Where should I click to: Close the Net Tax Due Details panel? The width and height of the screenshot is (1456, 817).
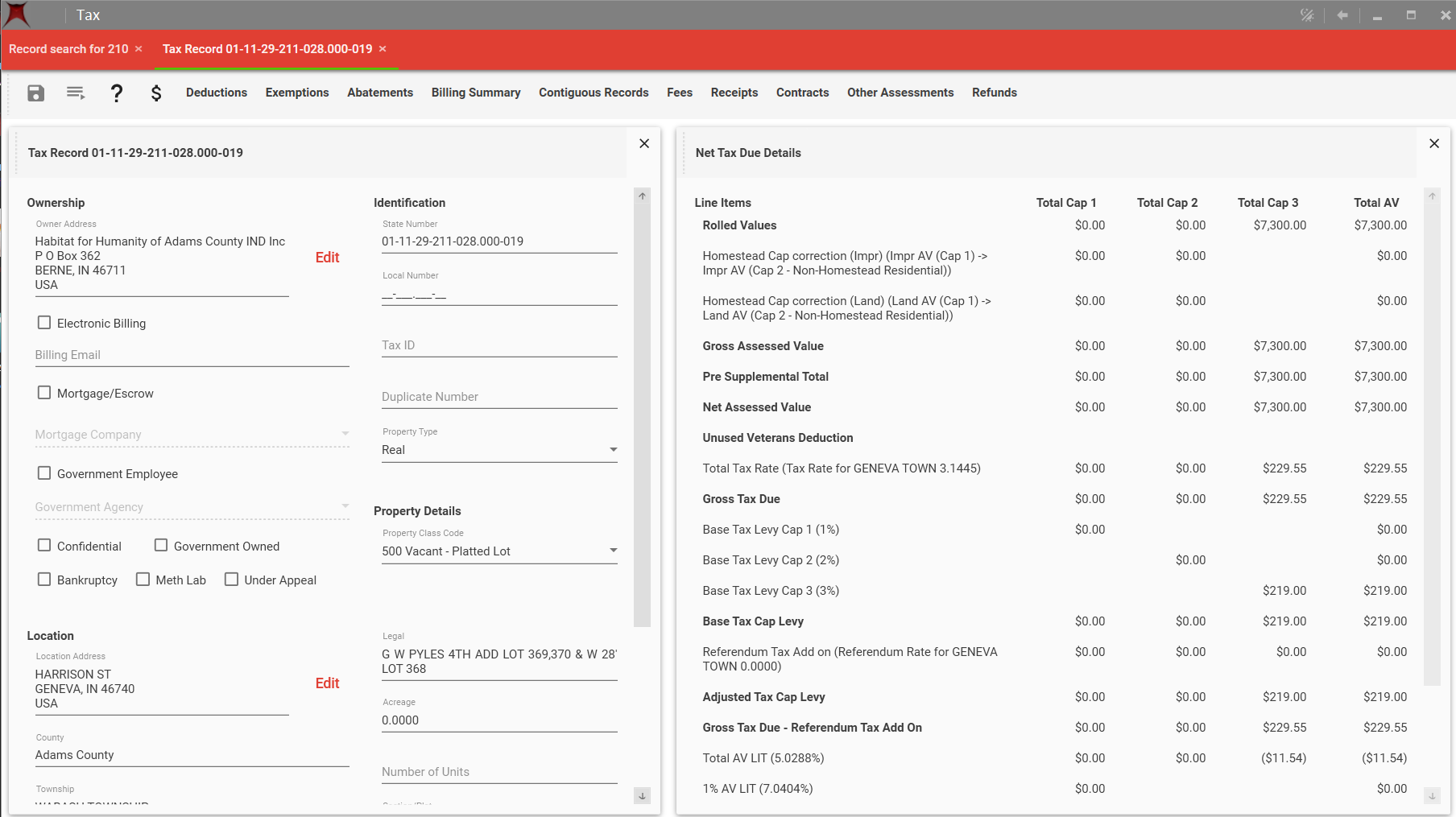[1434, 144]
